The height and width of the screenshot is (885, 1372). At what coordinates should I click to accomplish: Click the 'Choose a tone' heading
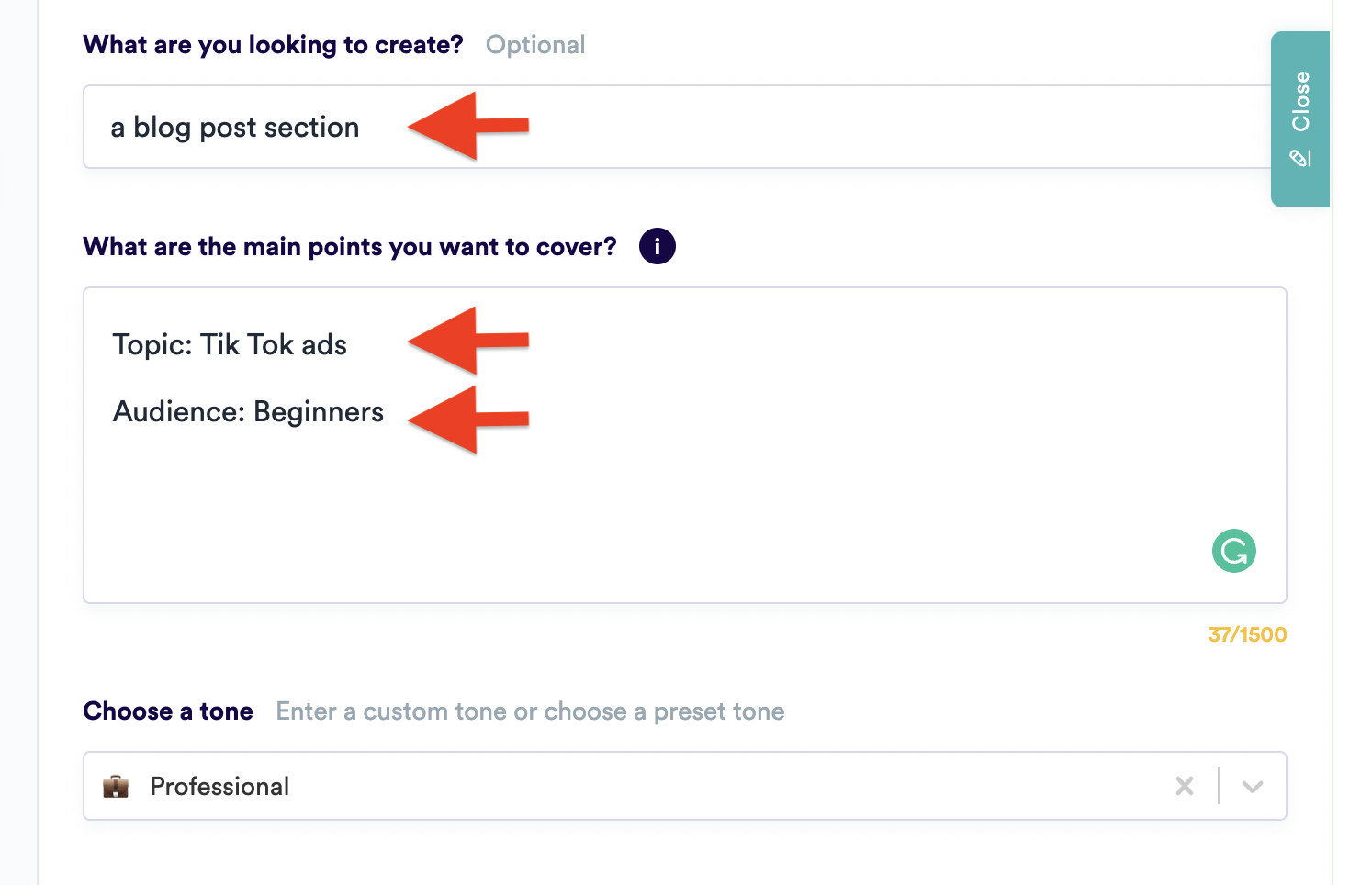(x=168, y=711)
